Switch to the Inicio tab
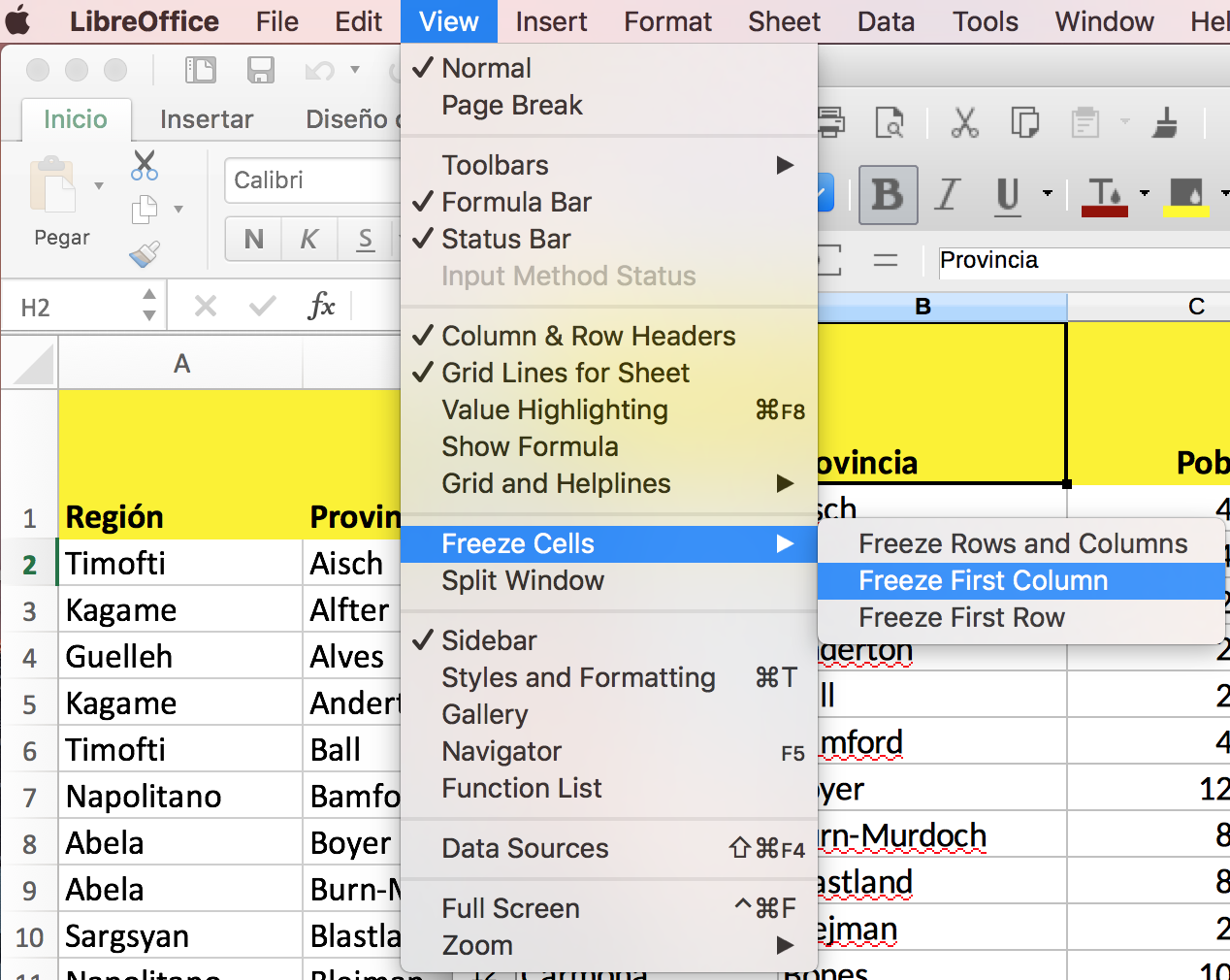 [76, 119]
